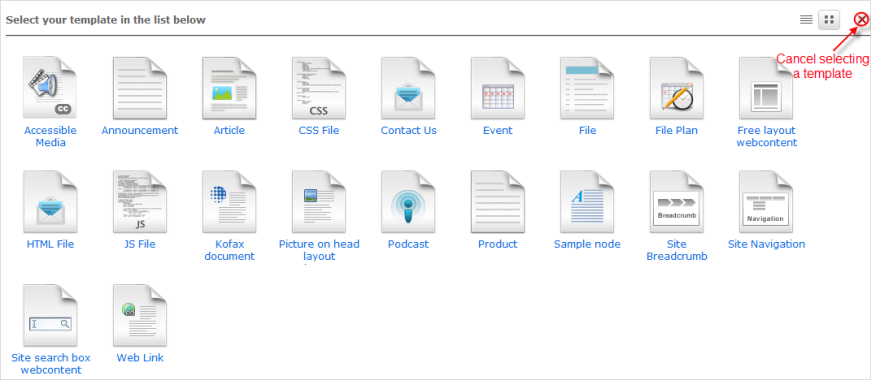Choose the Announcement template icon
871x380 pixels.
click(139, 88)
